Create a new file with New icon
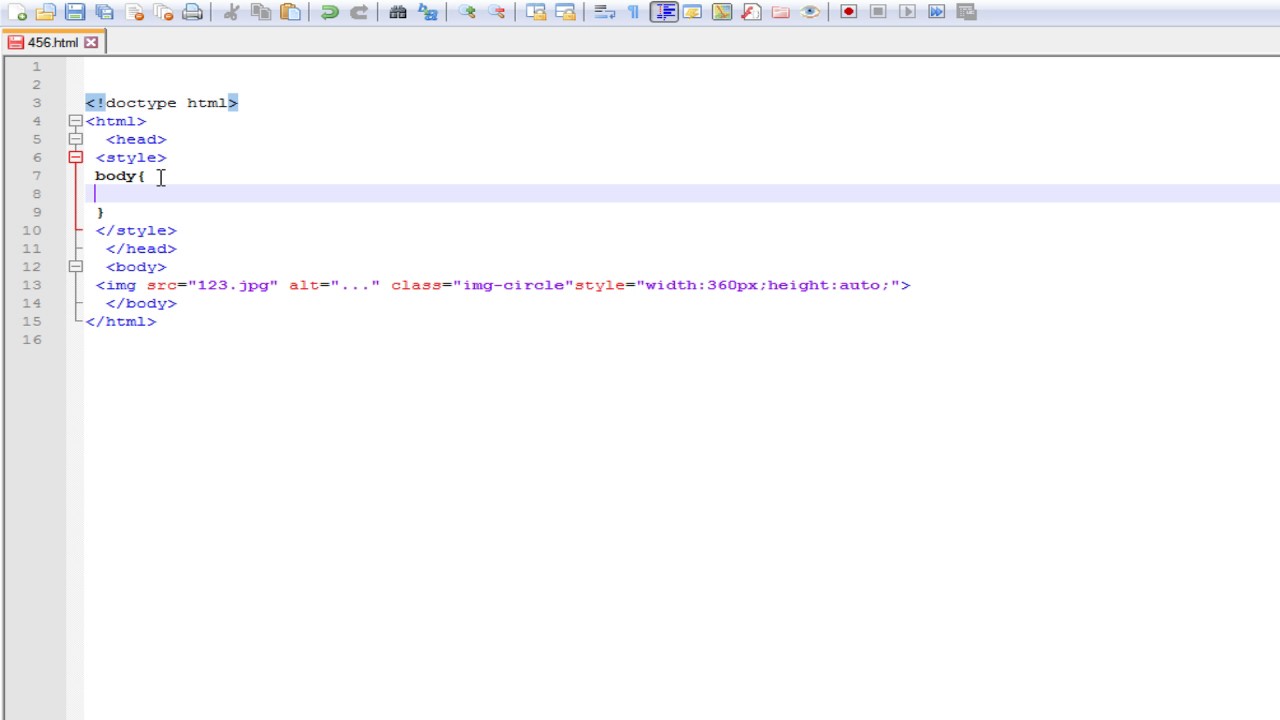The width and height of the screenshot is (1280, 720). click(17, 12)
